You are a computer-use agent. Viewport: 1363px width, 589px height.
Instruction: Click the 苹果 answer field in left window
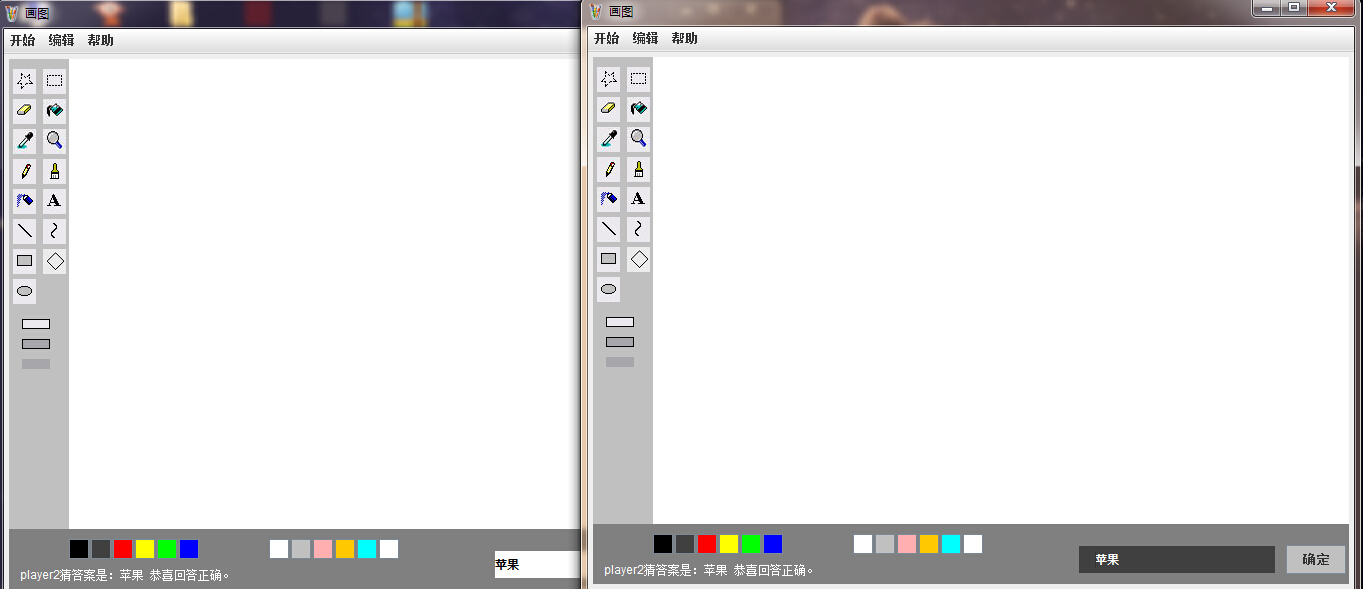pos(538,564)
